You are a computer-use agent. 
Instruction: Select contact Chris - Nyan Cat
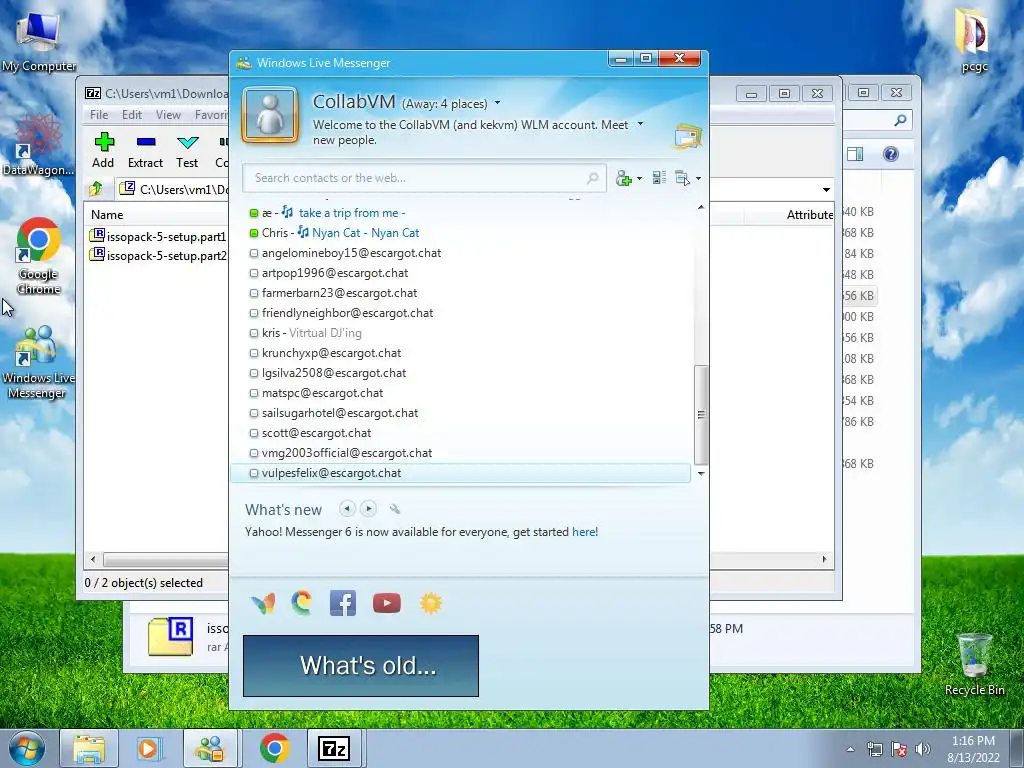pos(460,233)
